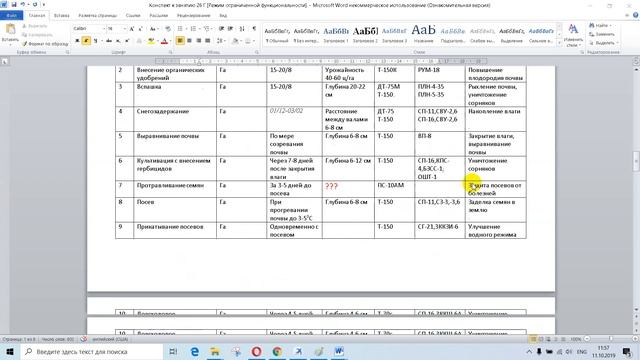Click text highlight color button

(151, 41)
